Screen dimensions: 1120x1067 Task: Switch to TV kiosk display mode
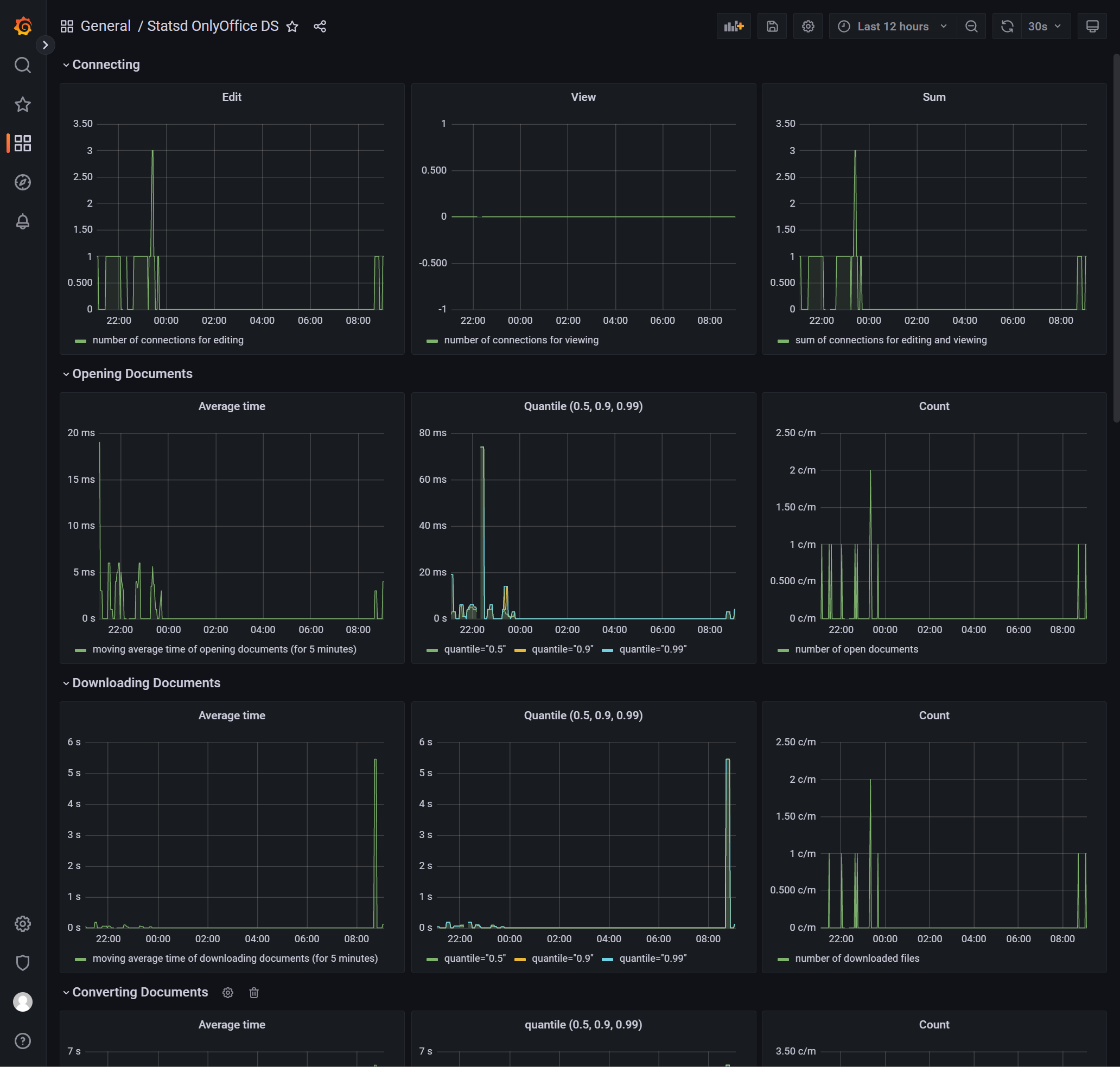click(1092, 26)
